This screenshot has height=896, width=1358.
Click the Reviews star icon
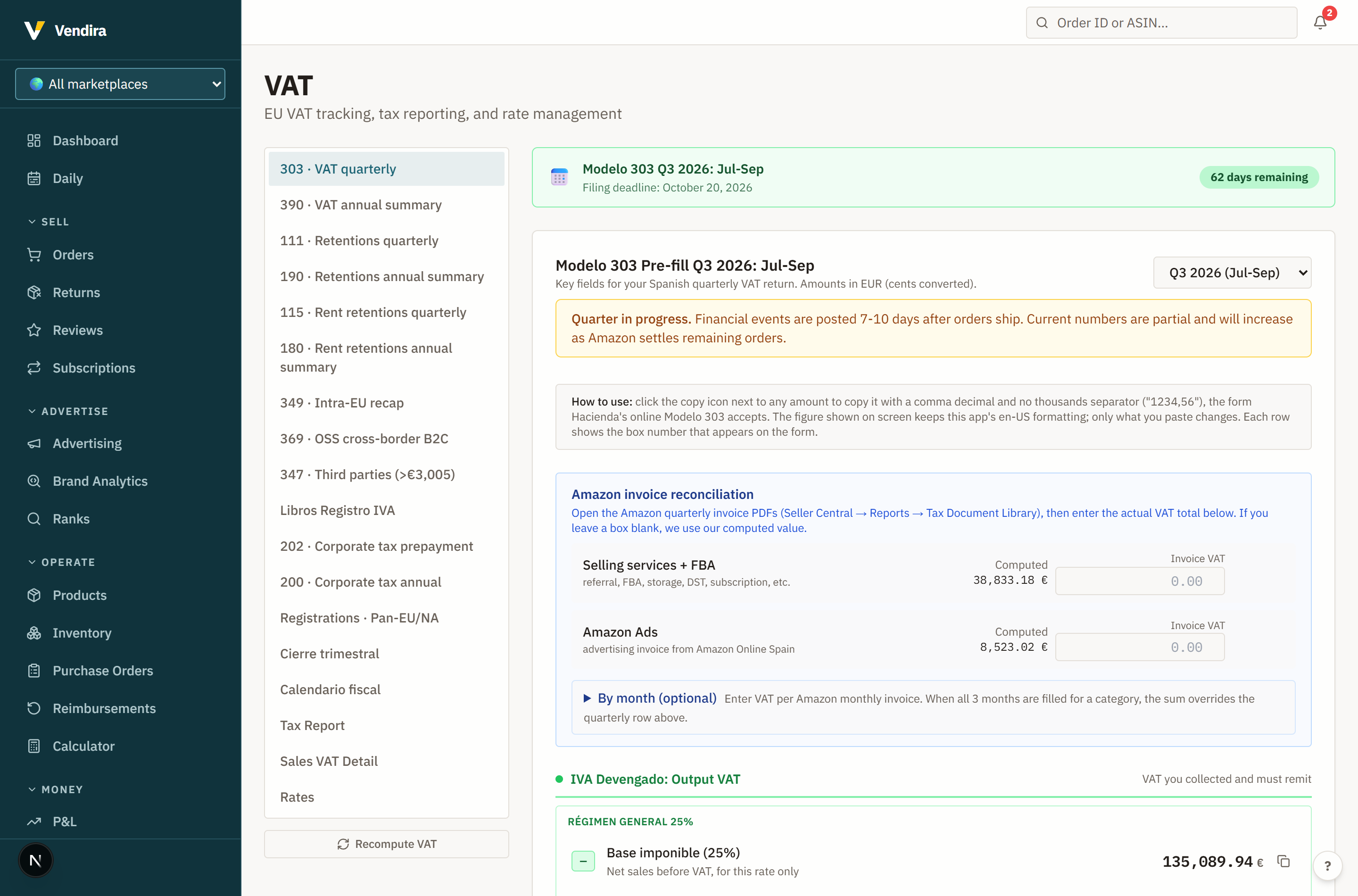pos(34,330)
